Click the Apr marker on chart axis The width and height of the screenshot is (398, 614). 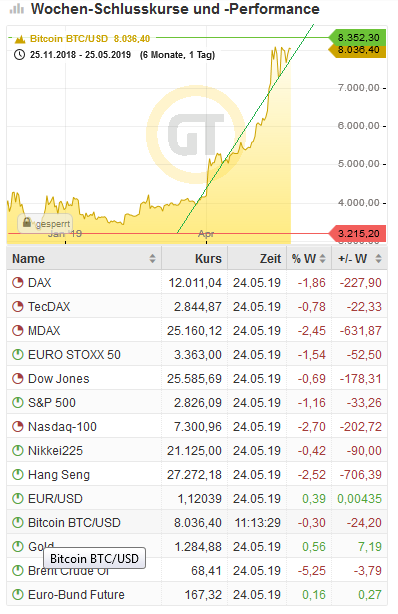[x=206, y=234]
